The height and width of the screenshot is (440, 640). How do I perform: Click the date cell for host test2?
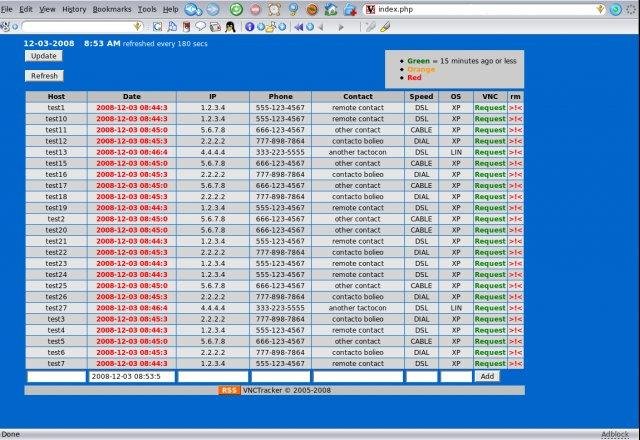tap(131, 219)
